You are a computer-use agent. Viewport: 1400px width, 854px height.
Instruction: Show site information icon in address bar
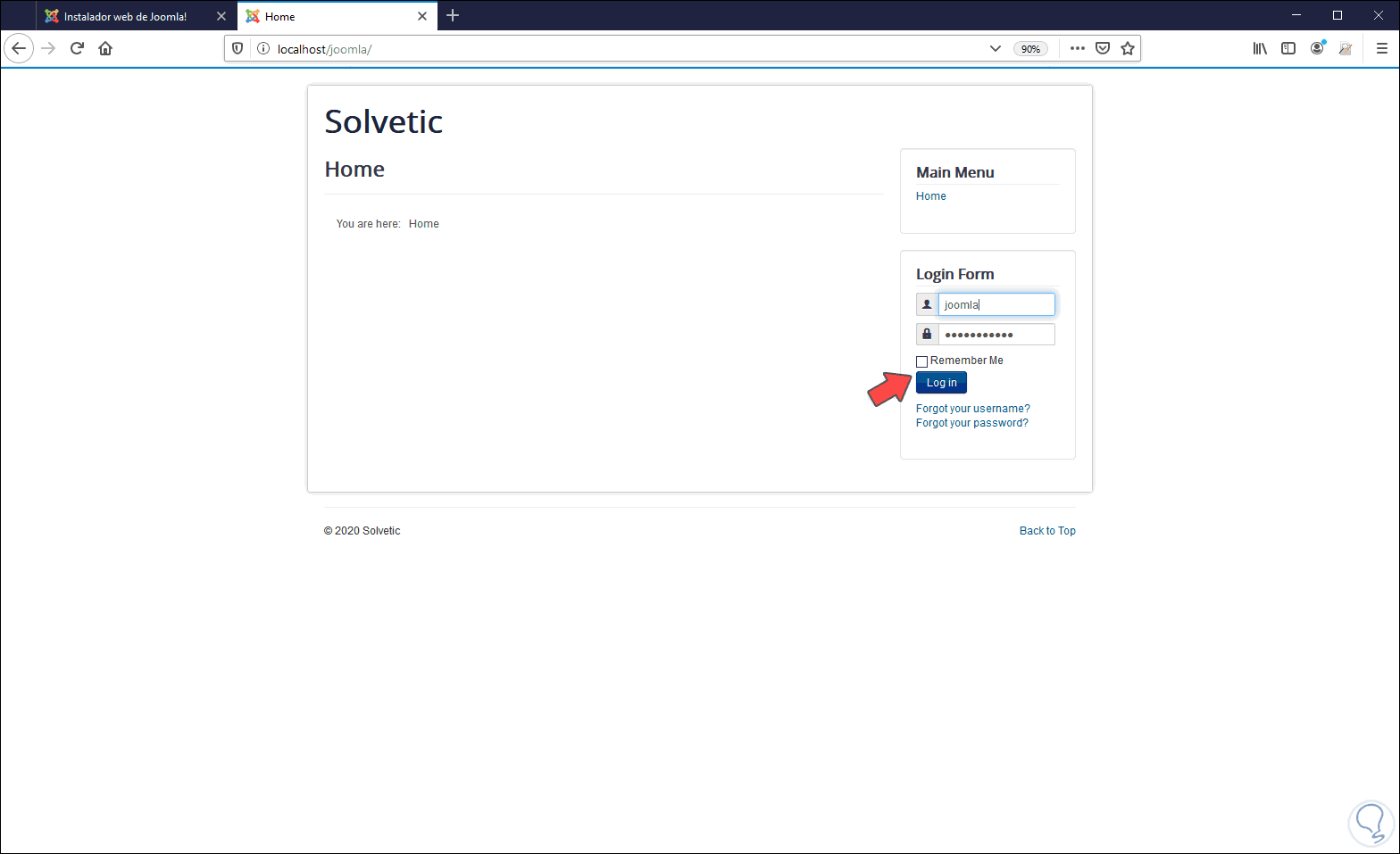263,48
